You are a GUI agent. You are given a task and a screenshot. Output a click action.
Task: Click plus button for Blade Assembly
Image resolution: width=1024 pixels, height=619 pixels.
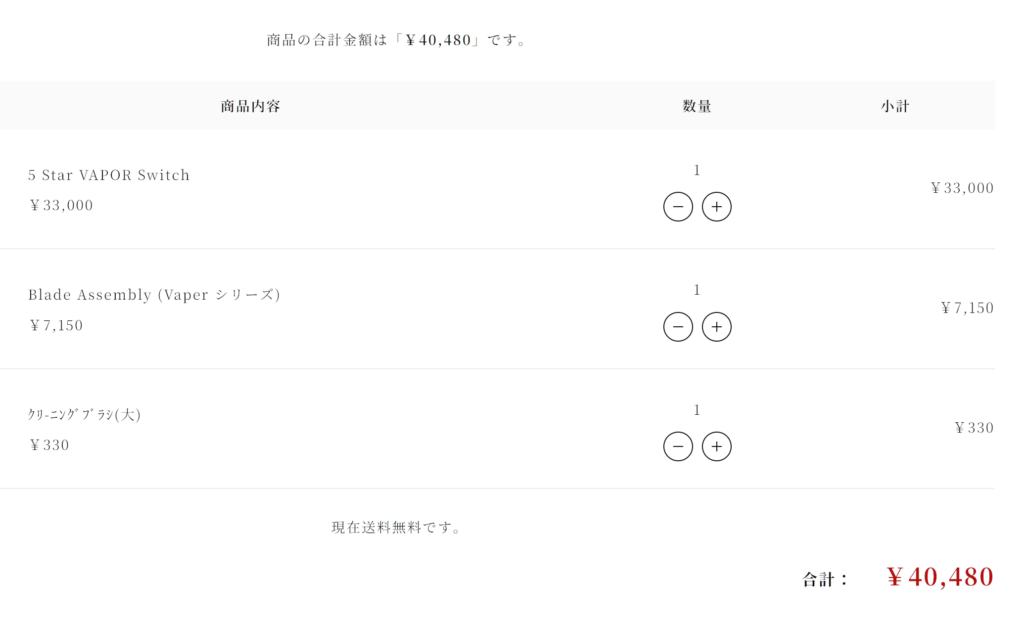point(716,326)
